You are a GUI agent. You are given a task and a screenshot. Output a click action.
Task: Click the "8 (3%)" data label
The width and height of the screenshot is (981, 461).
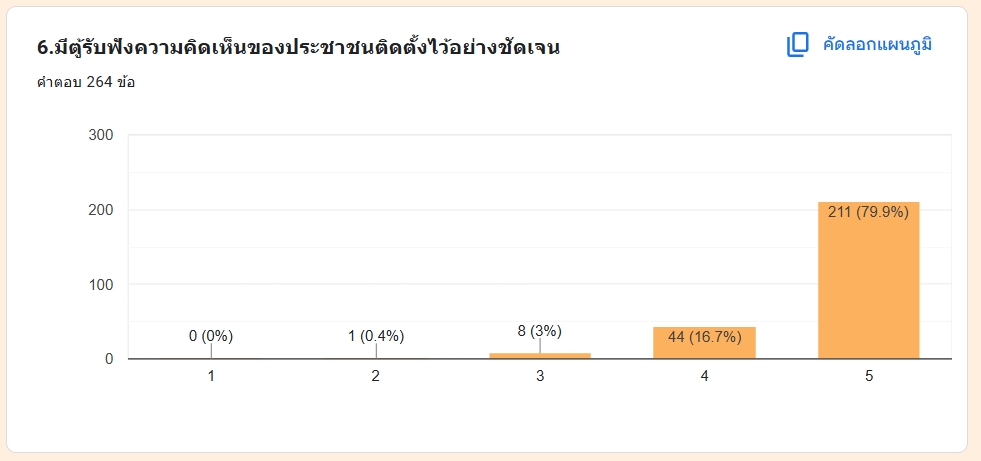(x=540, y=331)
